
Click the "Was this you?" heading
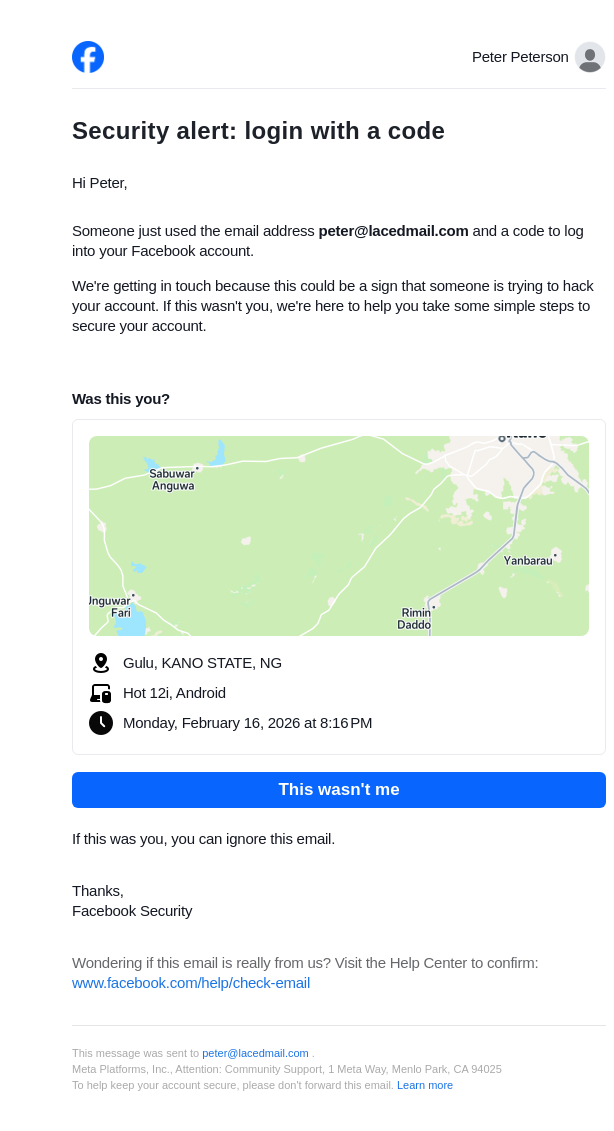tap(121, 399)
